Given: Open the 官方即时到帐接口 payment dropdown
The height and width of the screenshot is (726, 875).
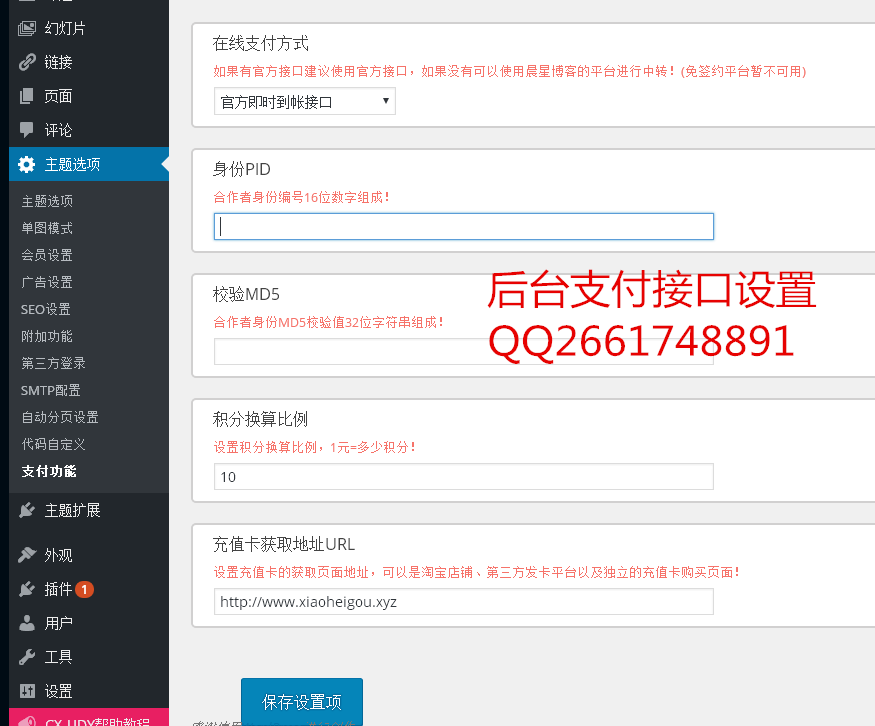Looking at the screenshot, I should (x=304, y=101).
